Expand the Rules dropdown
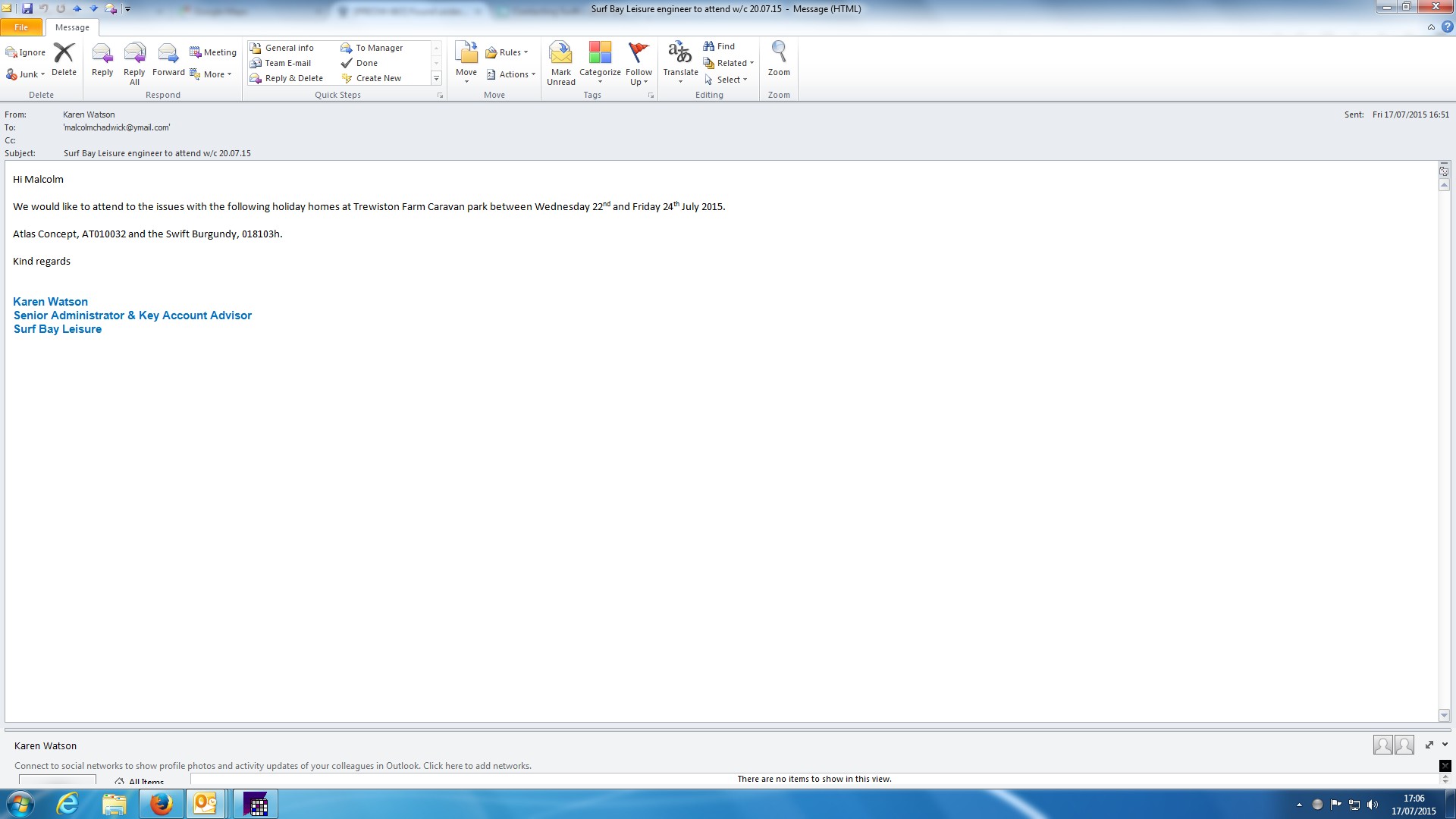Image resolution: width=1456 pixels, height=819 pixels. 510,52
